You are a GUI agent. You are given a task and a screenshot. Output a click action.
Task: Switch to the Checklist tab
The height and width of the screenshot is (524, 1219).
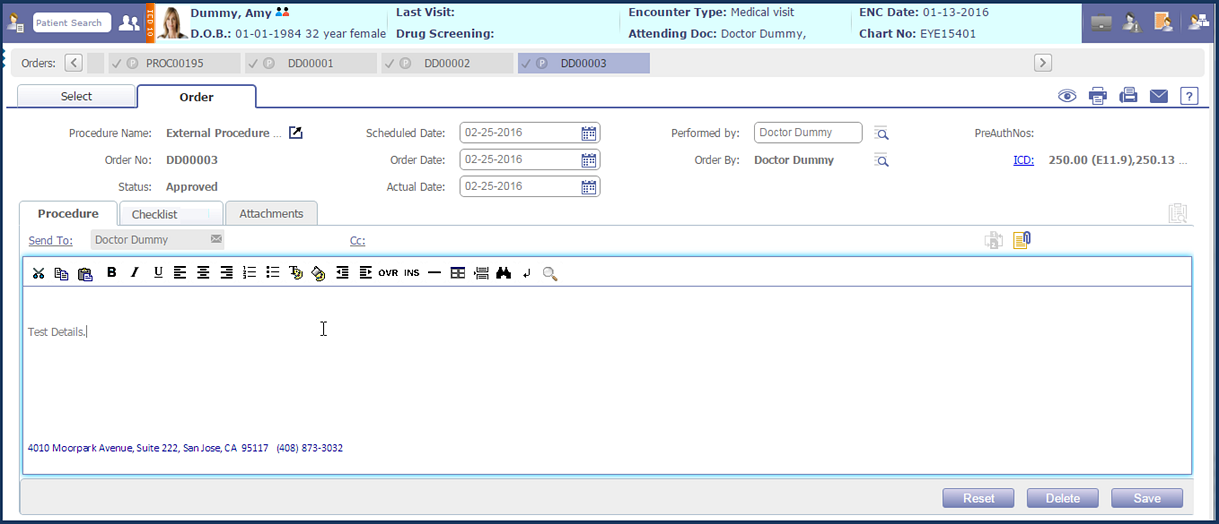pyautogui.click(x=170, y=214)
